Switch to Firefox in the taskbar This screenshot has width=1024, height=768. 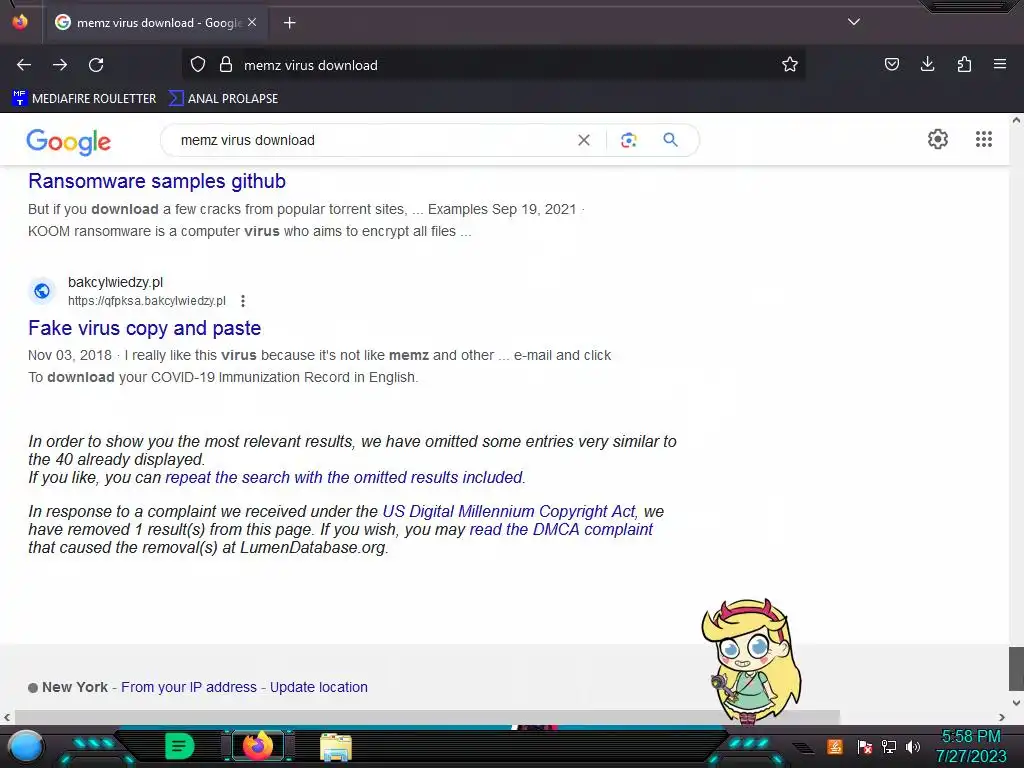(258, 746)
